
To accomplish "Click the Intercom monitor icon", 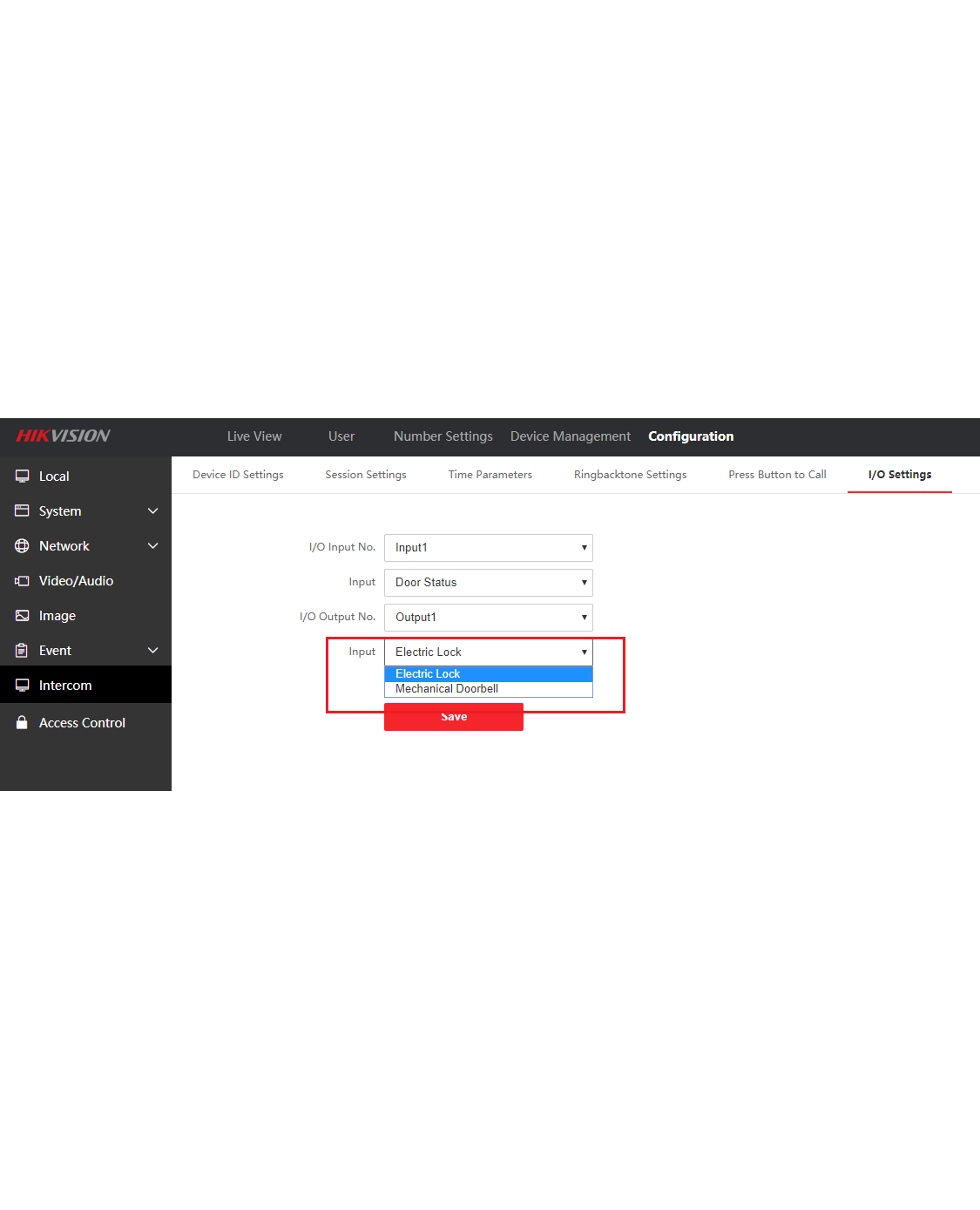I will (x=23, y=686).
